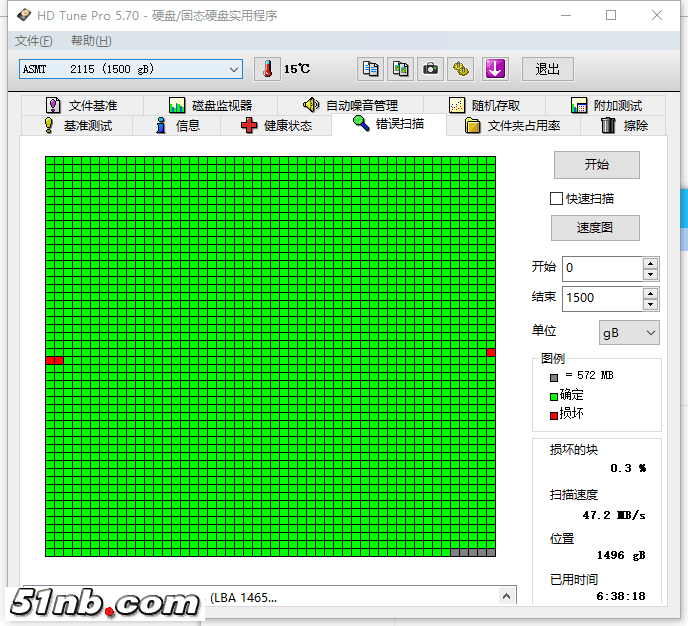Open the 帮助(H) menu

pyautogui.click(x=91, y=41)
